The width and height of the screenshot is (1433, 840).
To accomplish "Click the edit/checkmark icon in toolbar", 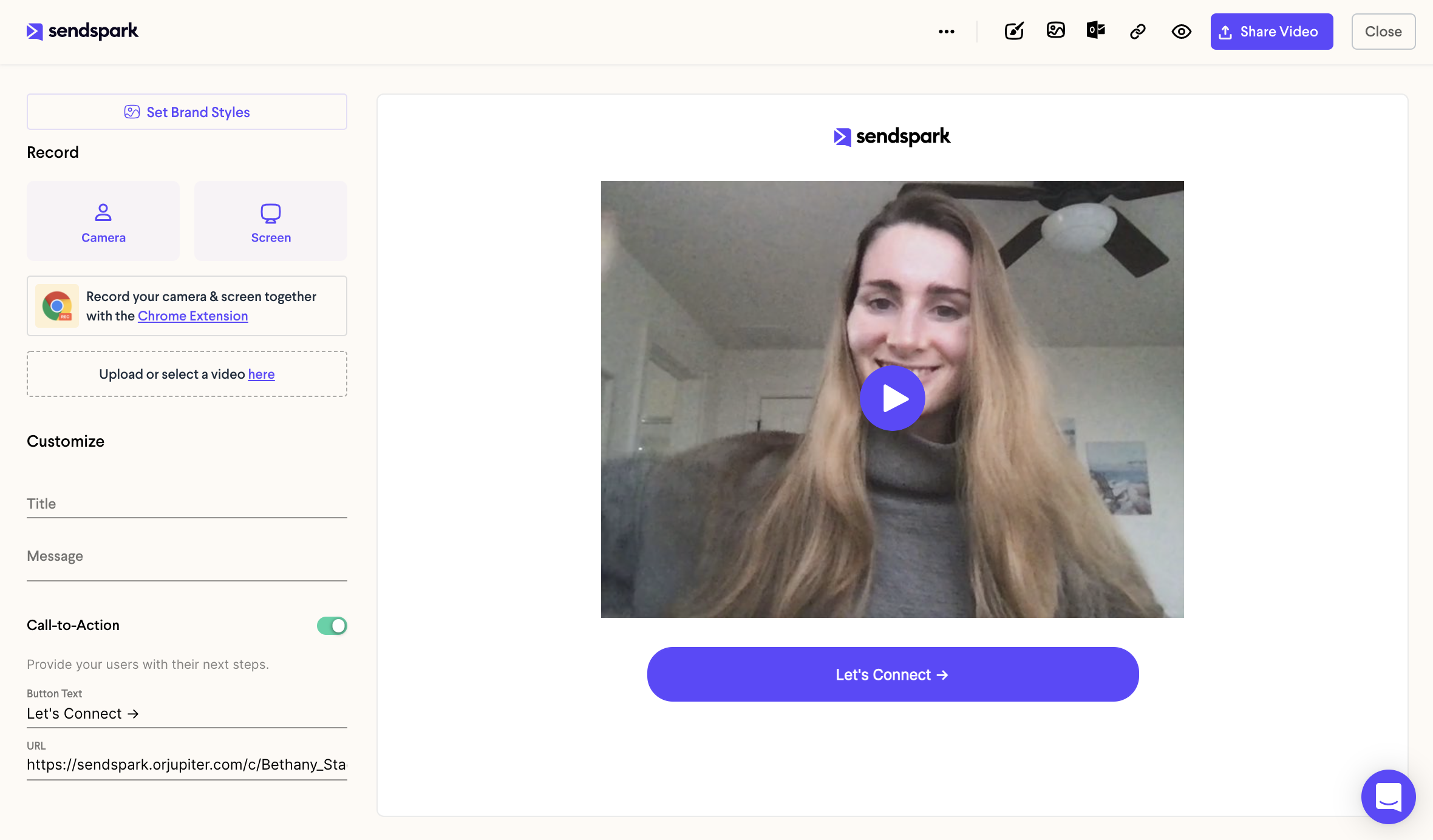I will point(1014,31).
